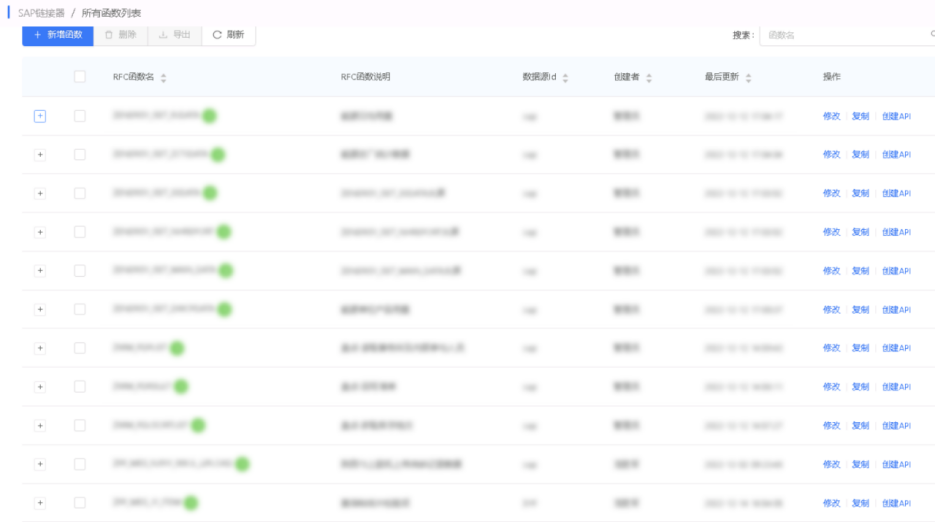Sort by 数据源Id using its sort arrows
This screenshot has height=523, width=935.
pos(565,78)
